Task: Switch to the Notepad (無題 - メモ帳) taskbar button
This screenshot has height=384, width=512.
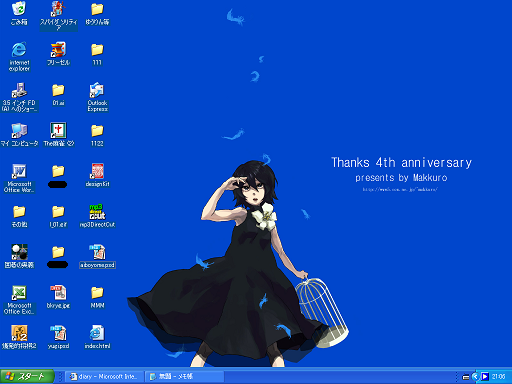Action: [x=185, y=376]
